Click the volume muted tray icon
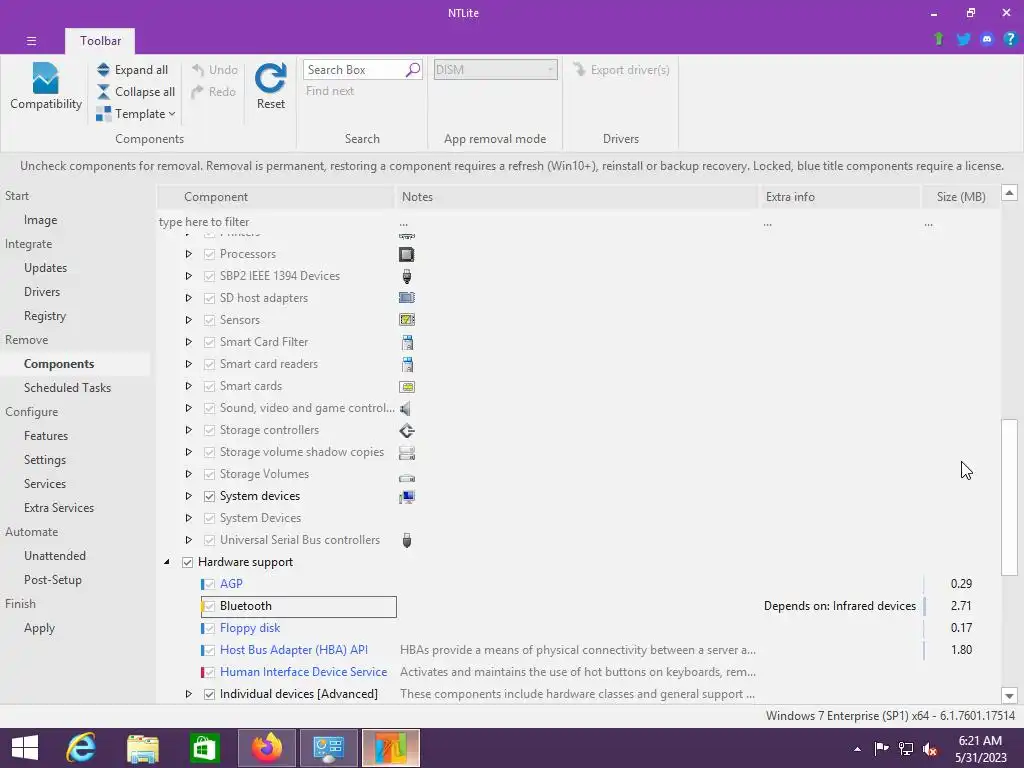 pyautogui.click(x=929, y=749)
